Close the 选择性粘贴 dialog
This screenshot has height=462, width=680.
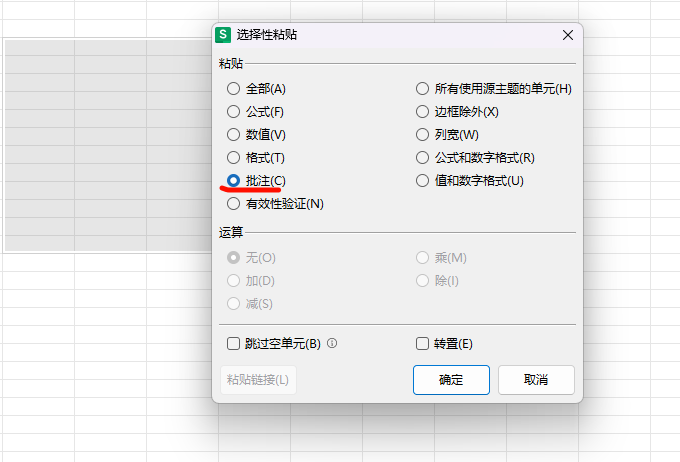click(568, 35)
